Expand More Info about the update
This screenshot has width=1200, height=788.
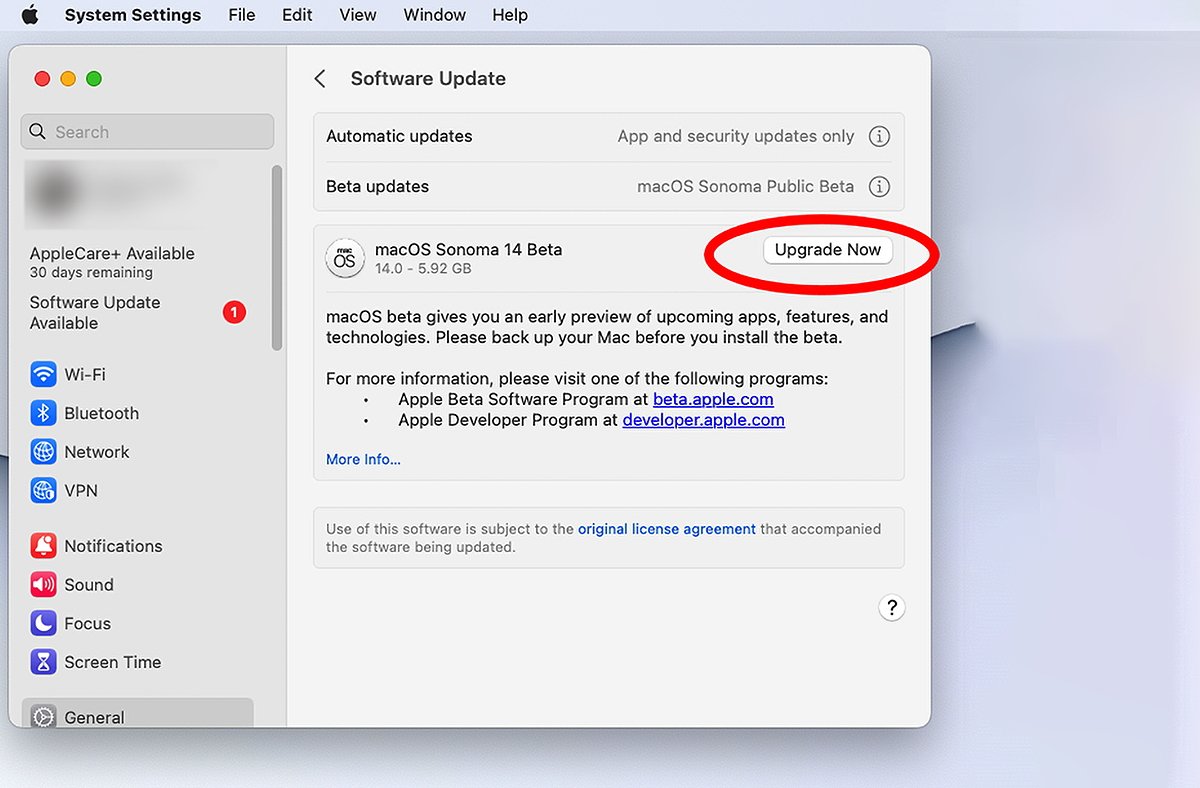click(x=363, y=460)
